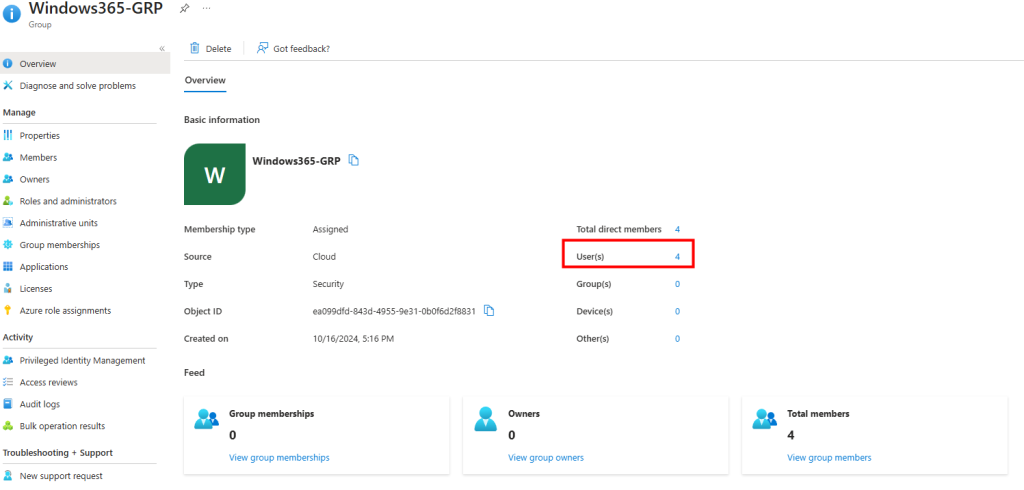1024x490 pixels.
Task: Open the Got feedback option
Action: [293, 48]
